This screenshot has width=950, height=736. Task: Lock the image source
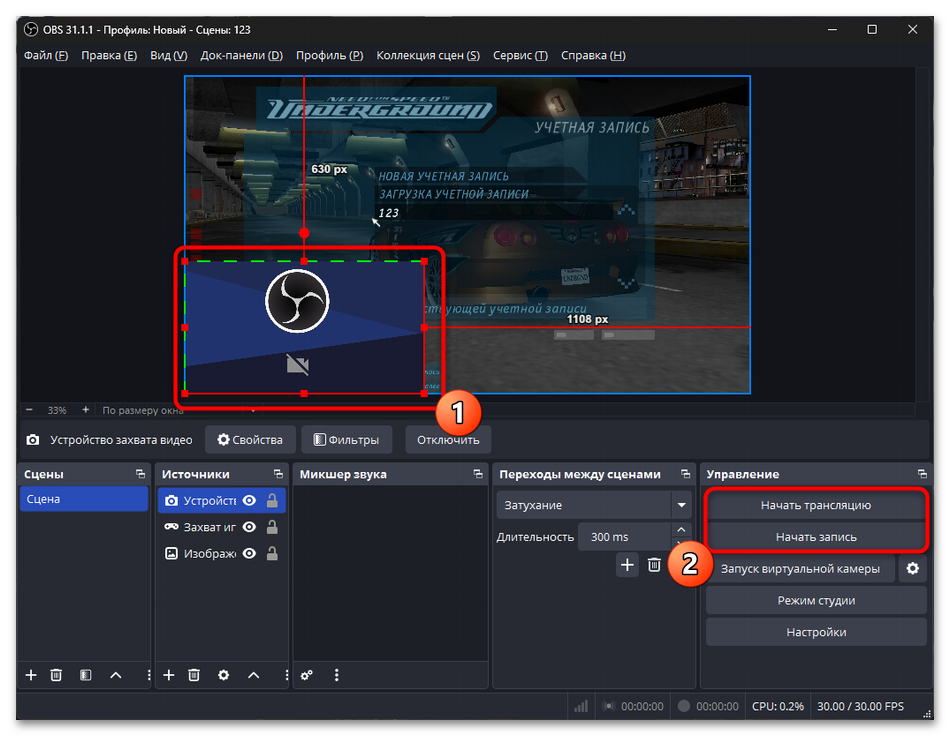[x=273, y=553]
